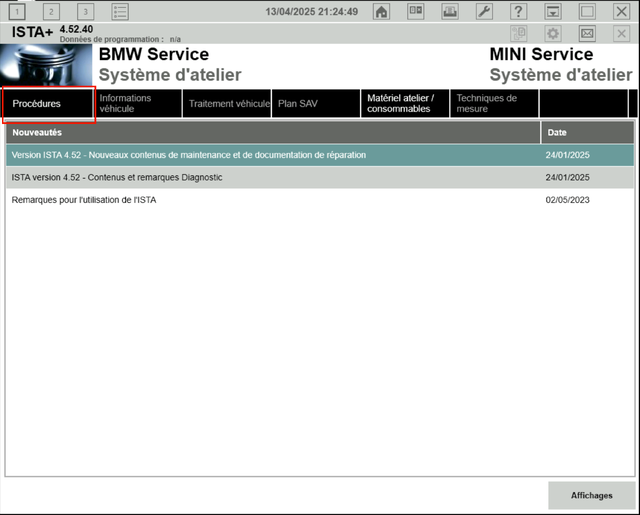Open the operations list icon

point(120,11)
